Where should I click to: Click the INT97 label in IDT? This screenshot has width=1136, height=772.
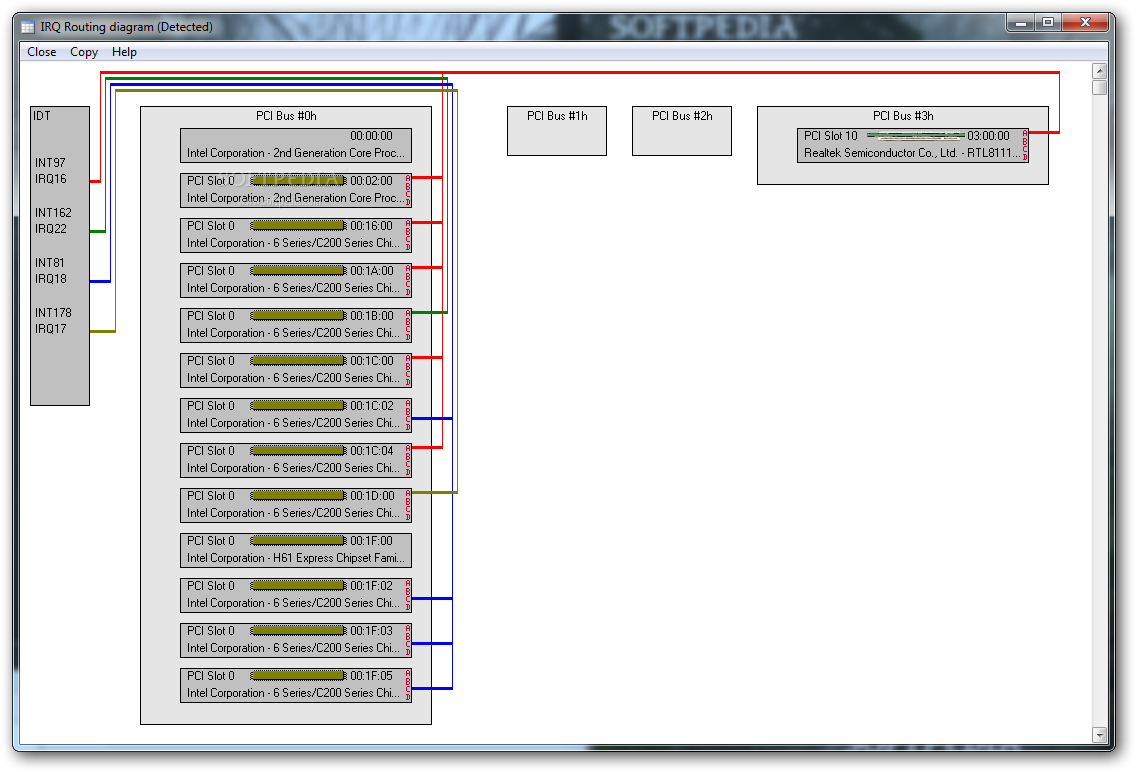[x=50, y=163]
